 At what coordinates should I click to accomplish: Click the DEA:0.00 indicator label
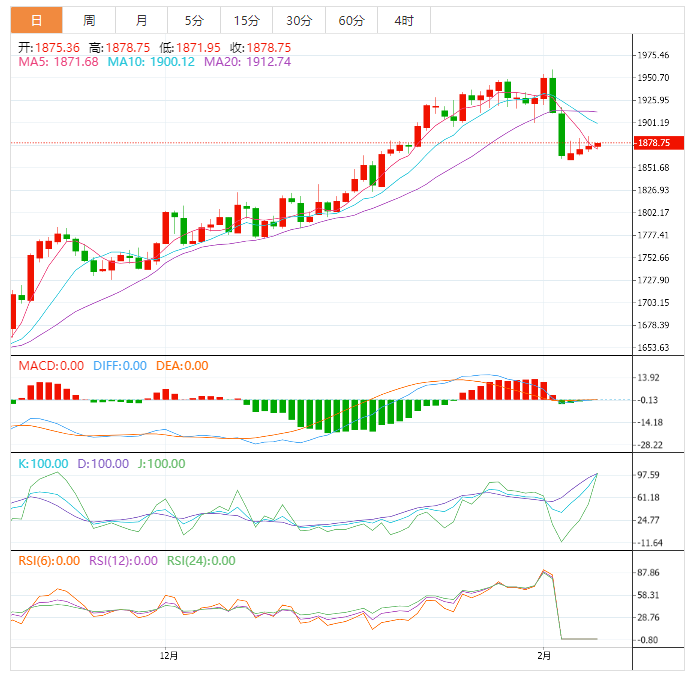coord(182,366)
